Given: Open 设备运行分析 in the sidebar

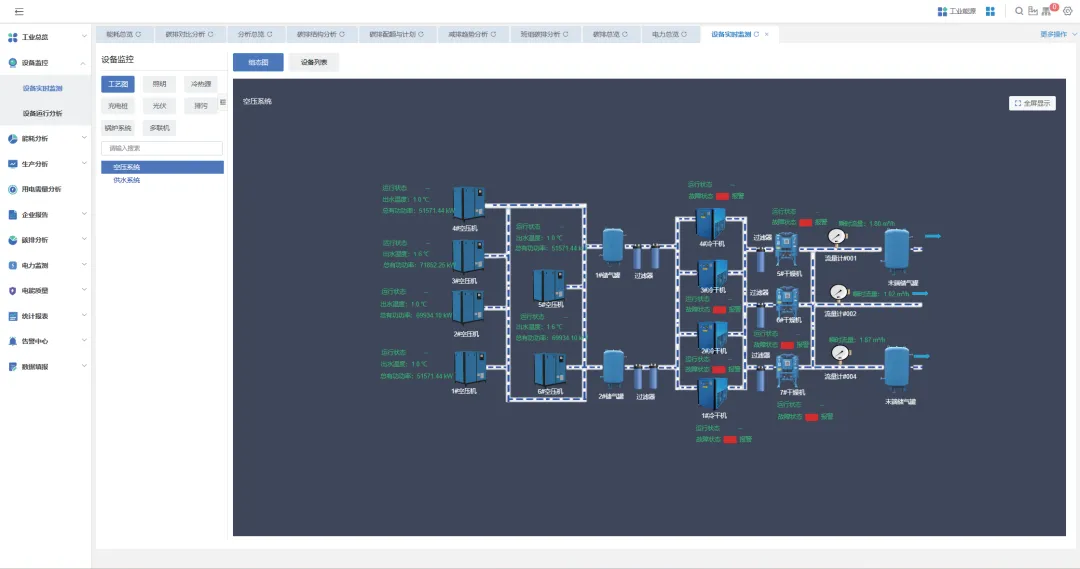Looking at the screenshot, I should click(42, 113).
